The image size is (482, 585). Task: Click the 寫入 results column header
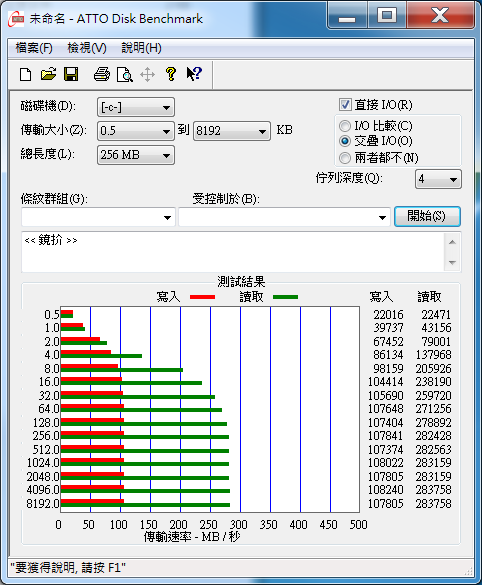tap(381, 297)
